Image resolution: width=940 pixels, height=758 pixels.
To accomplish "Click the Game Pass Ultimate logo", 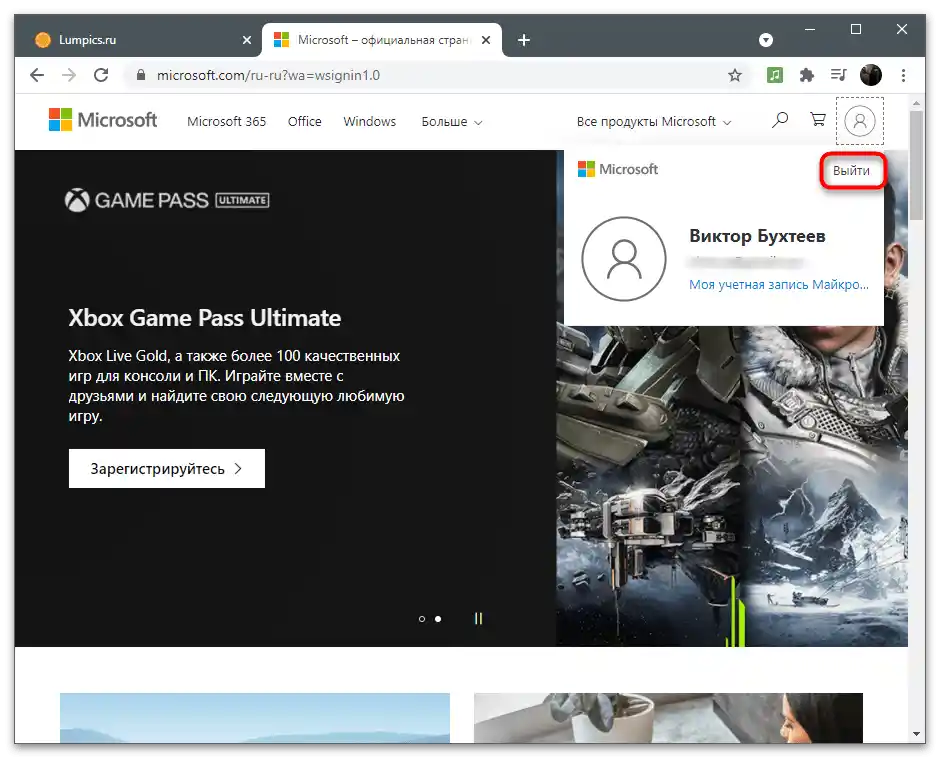I will pos(167,200).
